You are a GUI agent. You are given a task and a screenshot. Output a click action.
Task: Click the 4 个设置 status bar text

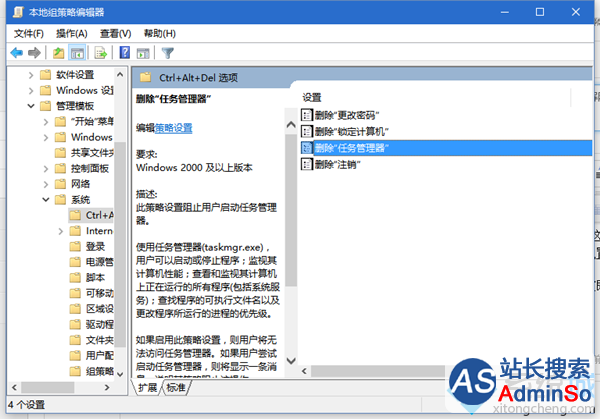coord(26,404)
